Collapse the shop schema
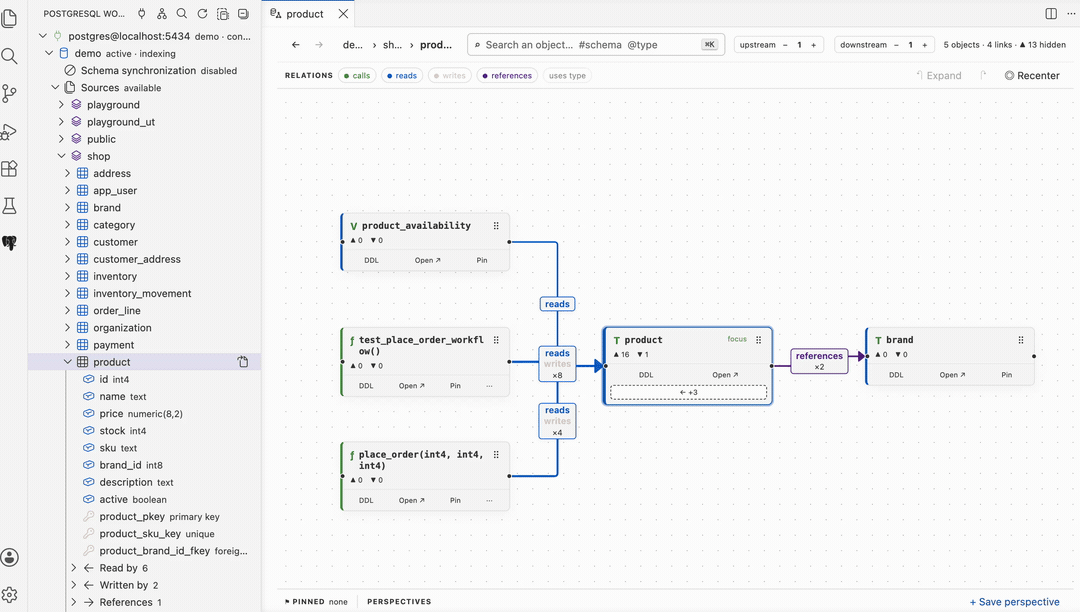 (61, 156)
